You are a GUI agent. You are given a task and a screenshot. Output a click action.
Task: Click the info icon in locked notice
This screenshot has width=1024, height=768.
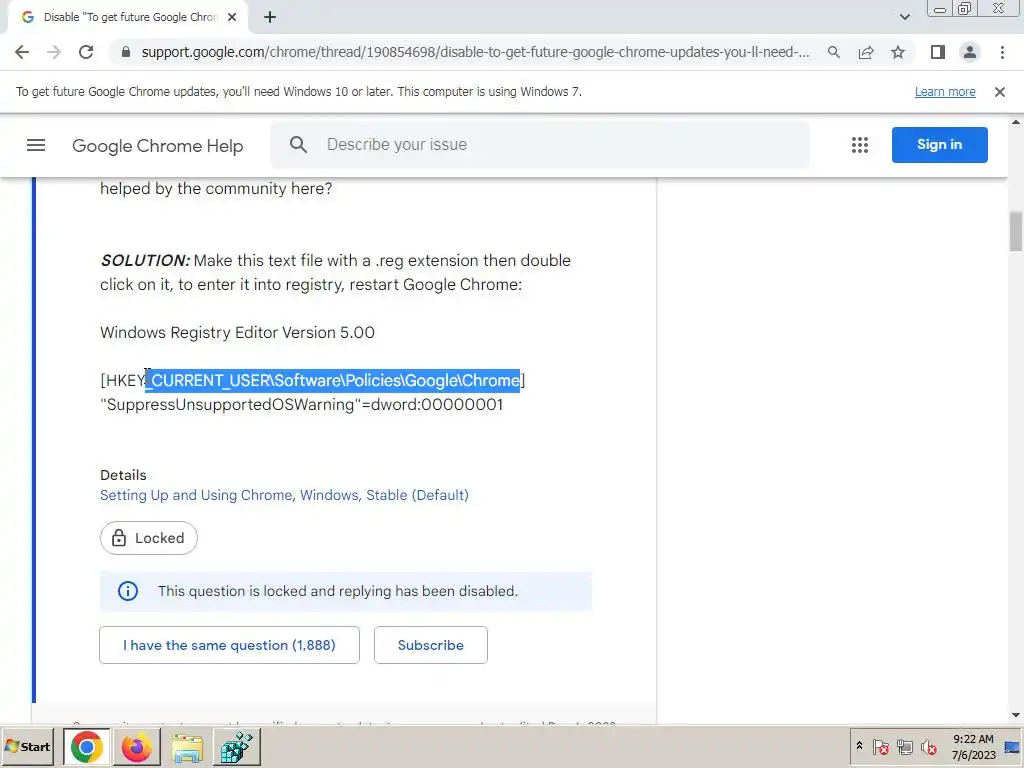[128, 591]
